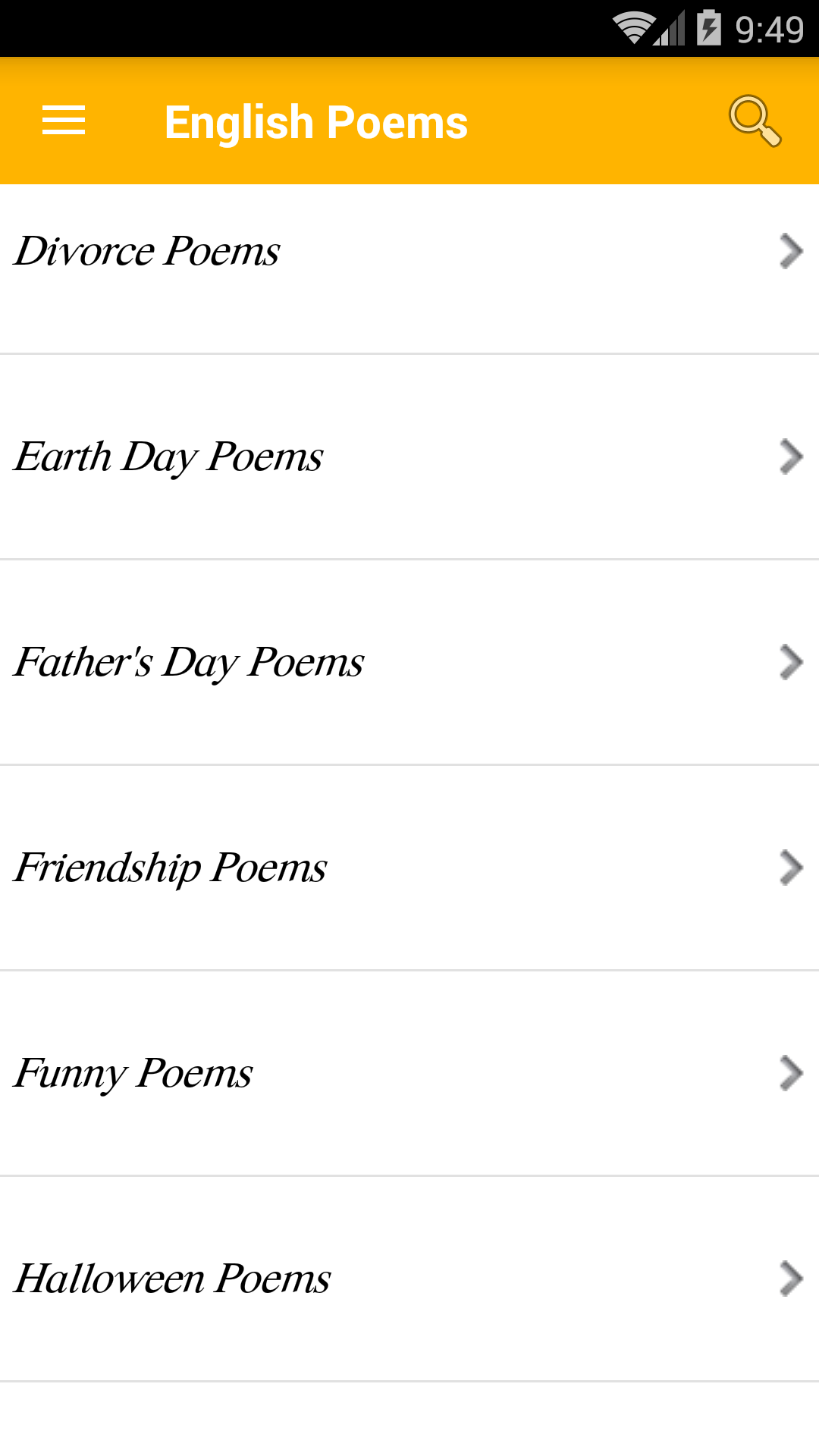
Task: Select Friendship Poems text
Action: [x=171, y=868]
